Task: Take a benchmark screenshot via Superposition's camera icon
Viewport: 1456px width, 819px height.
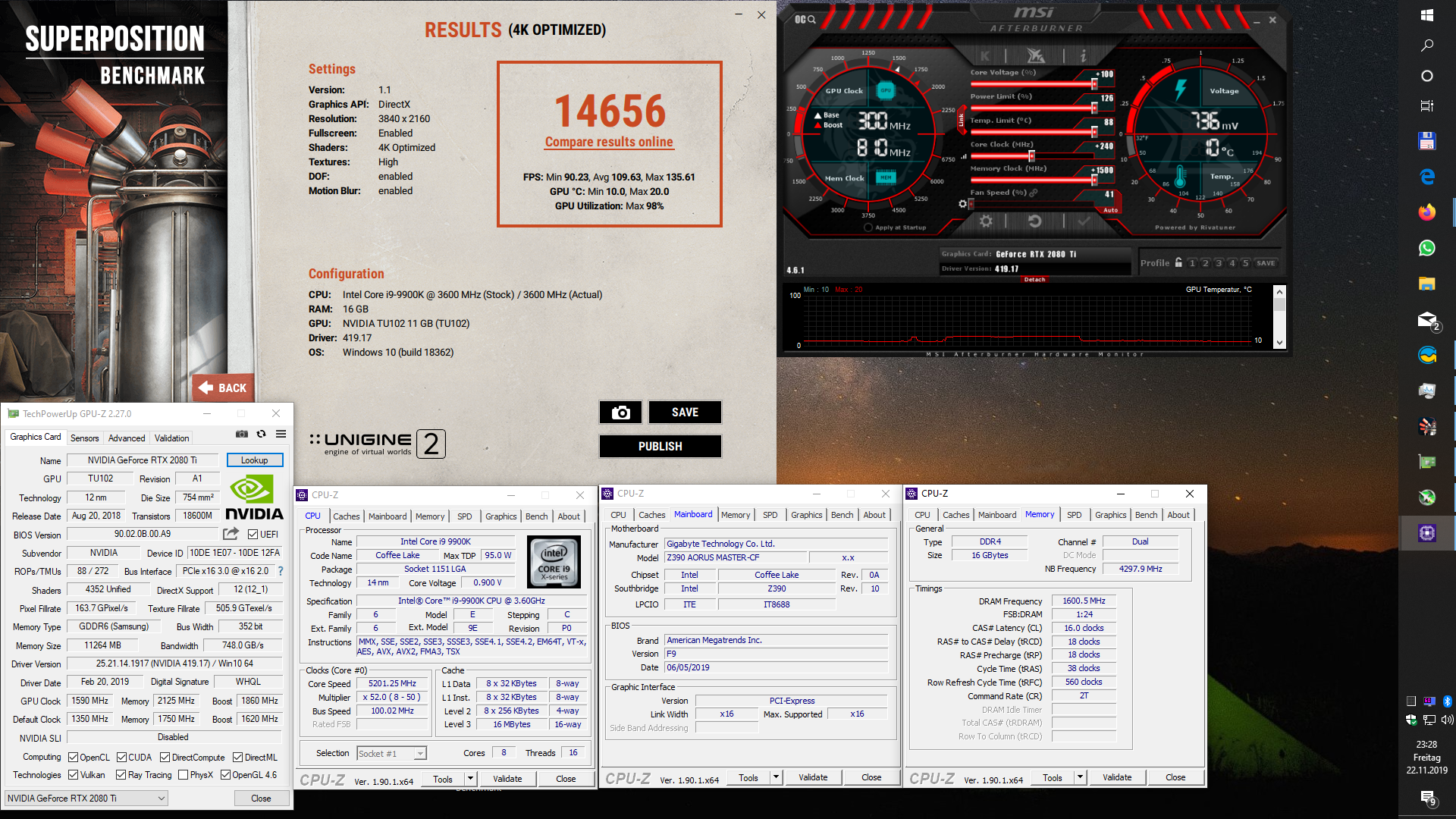Action: coord(620,412)
